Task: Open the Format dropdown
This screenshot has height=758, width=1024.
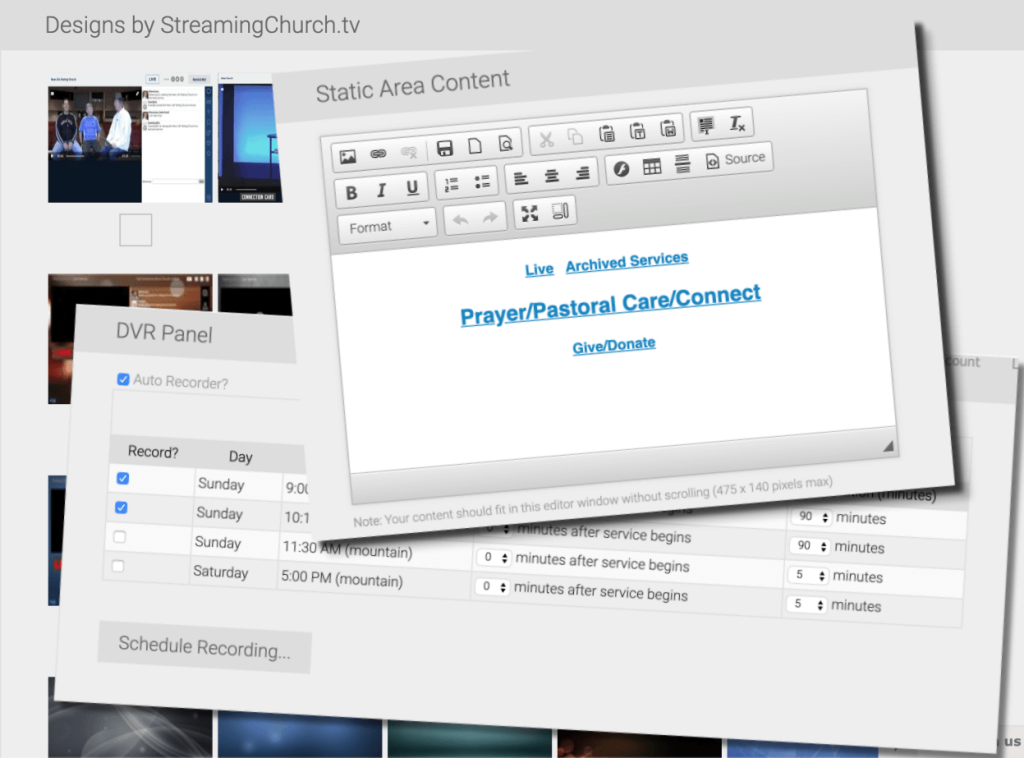Action: pos(386,227)
